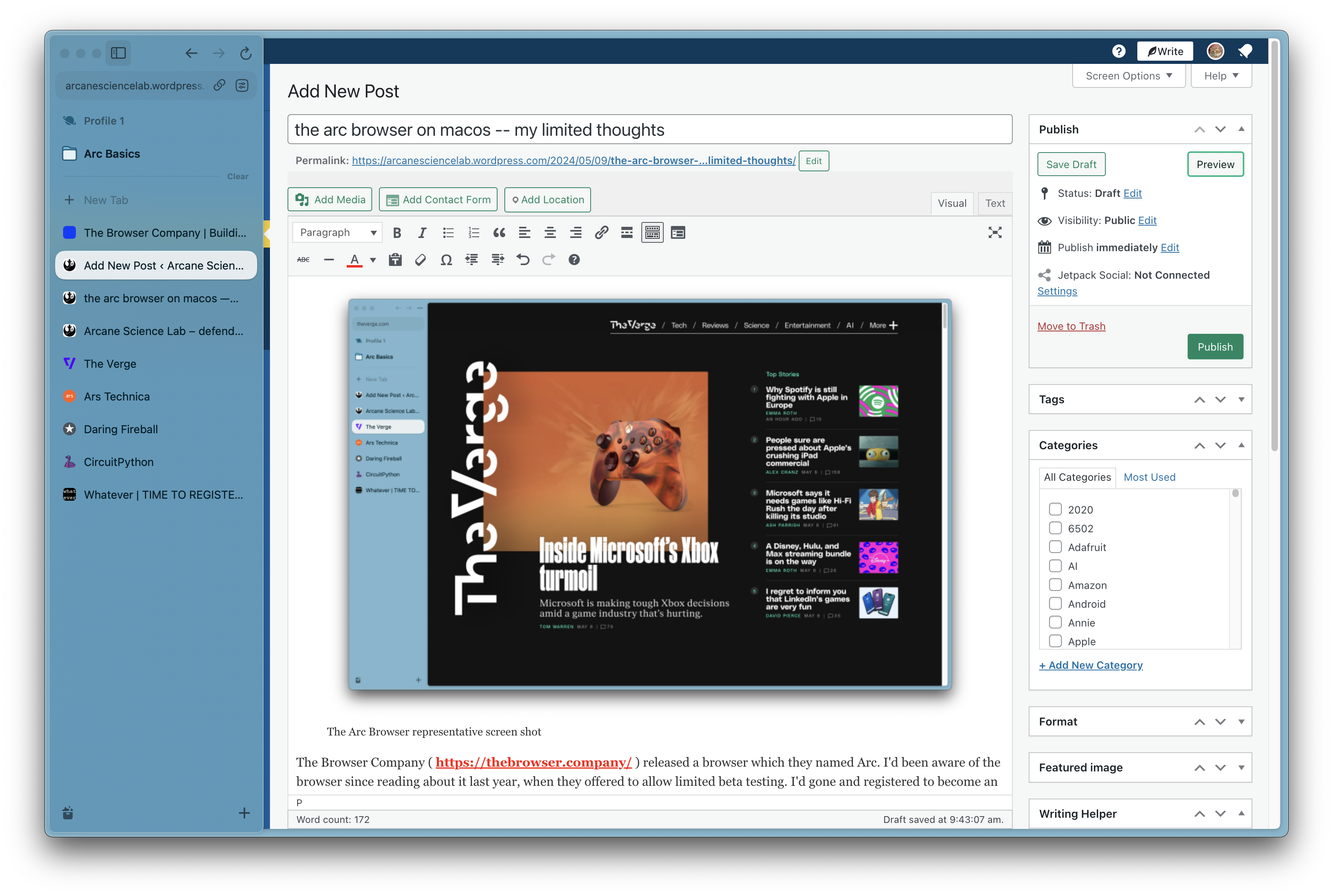Open the text color picker arrow

coord(373,260)
